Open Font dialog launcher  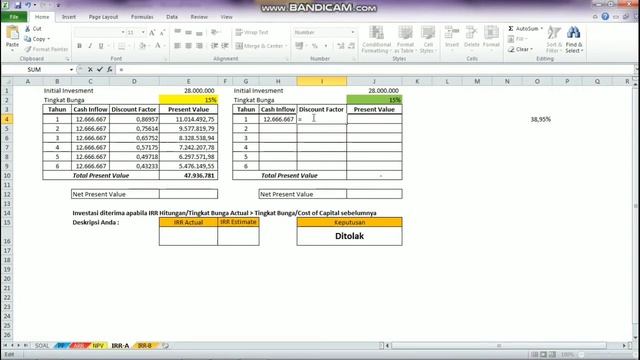point(166,59)
